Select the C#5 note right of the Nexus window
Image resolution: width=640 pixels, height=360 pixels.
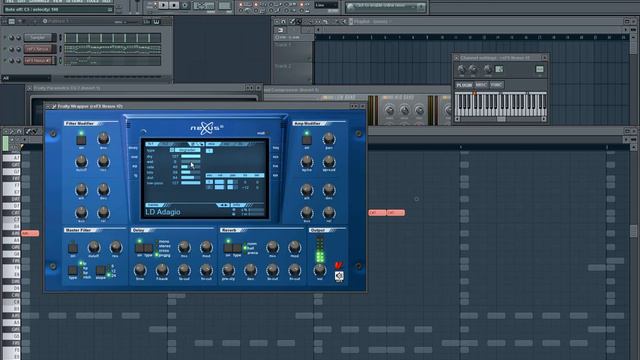click(x=377, y=213)
